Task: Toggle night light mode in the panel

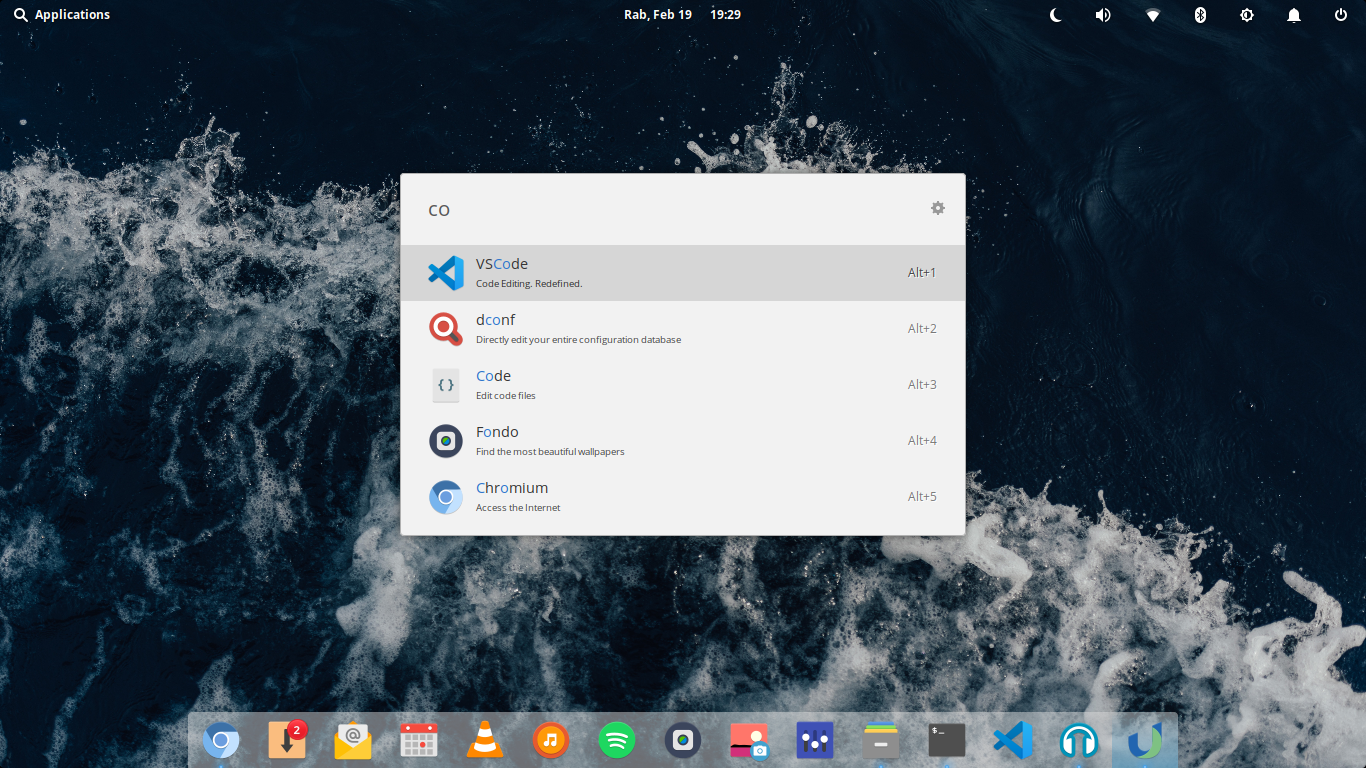Action: tap(1055, 14)
